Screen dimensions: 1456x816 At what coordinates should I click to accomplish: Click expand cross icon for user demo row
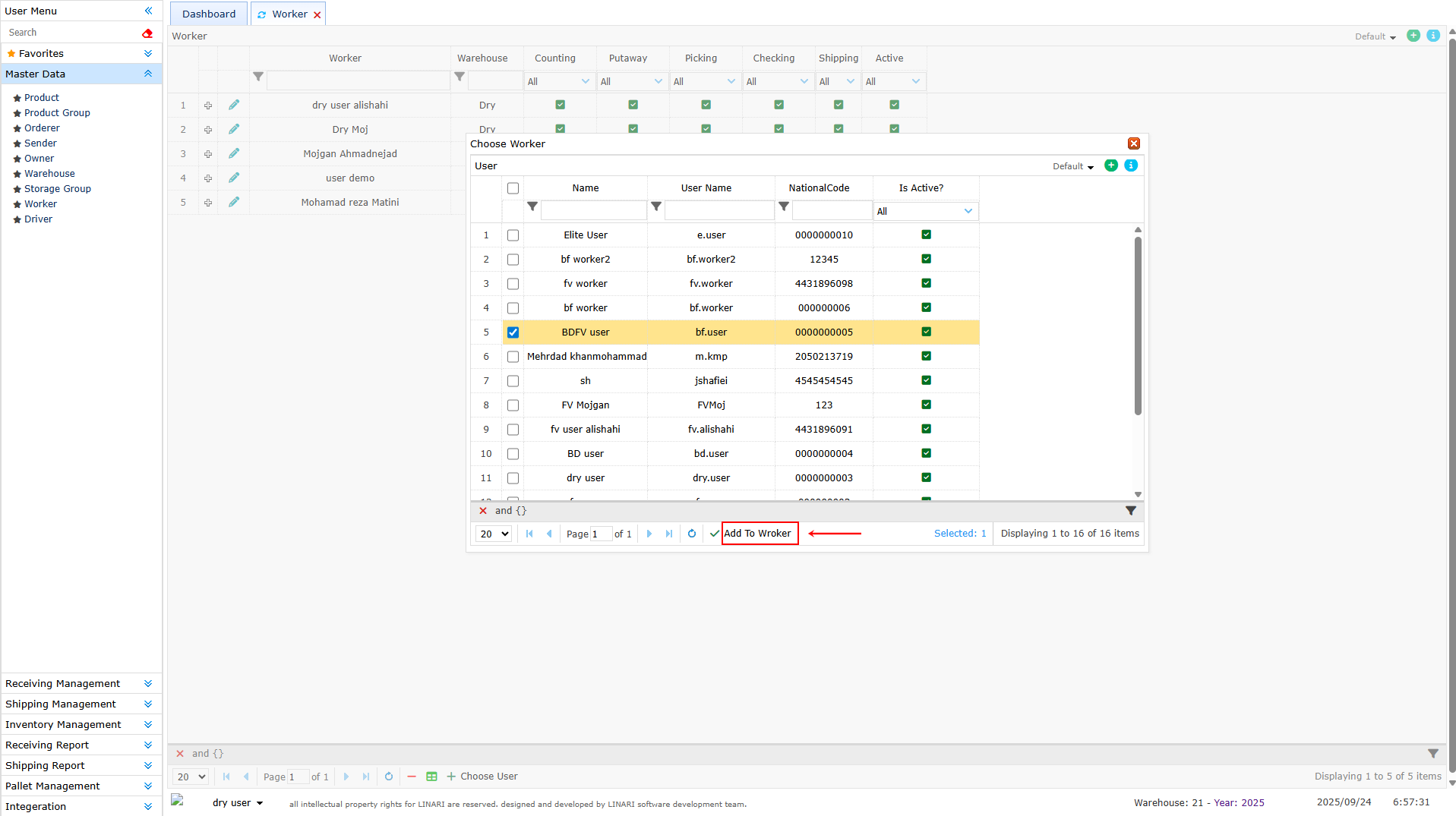point(207,178)
